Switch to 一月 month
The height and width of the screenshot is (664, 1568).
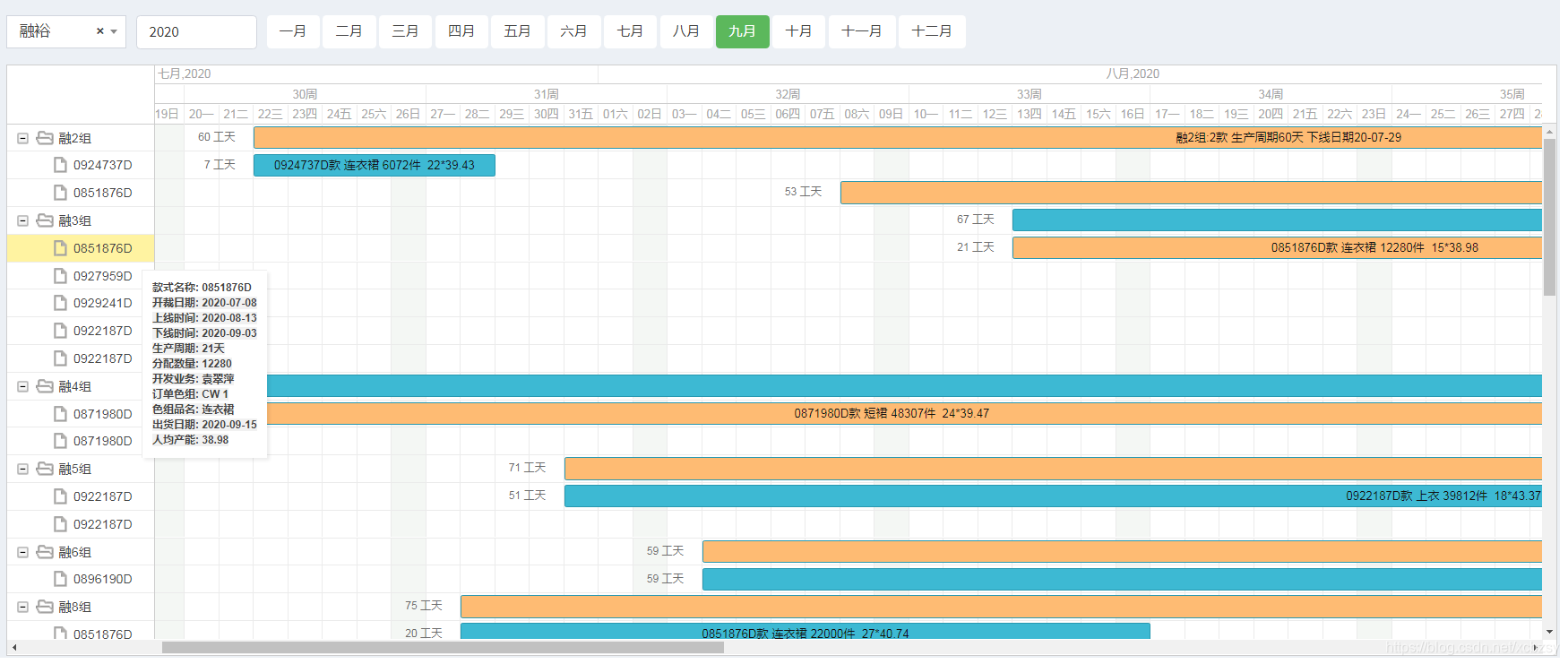pos(293,31)
